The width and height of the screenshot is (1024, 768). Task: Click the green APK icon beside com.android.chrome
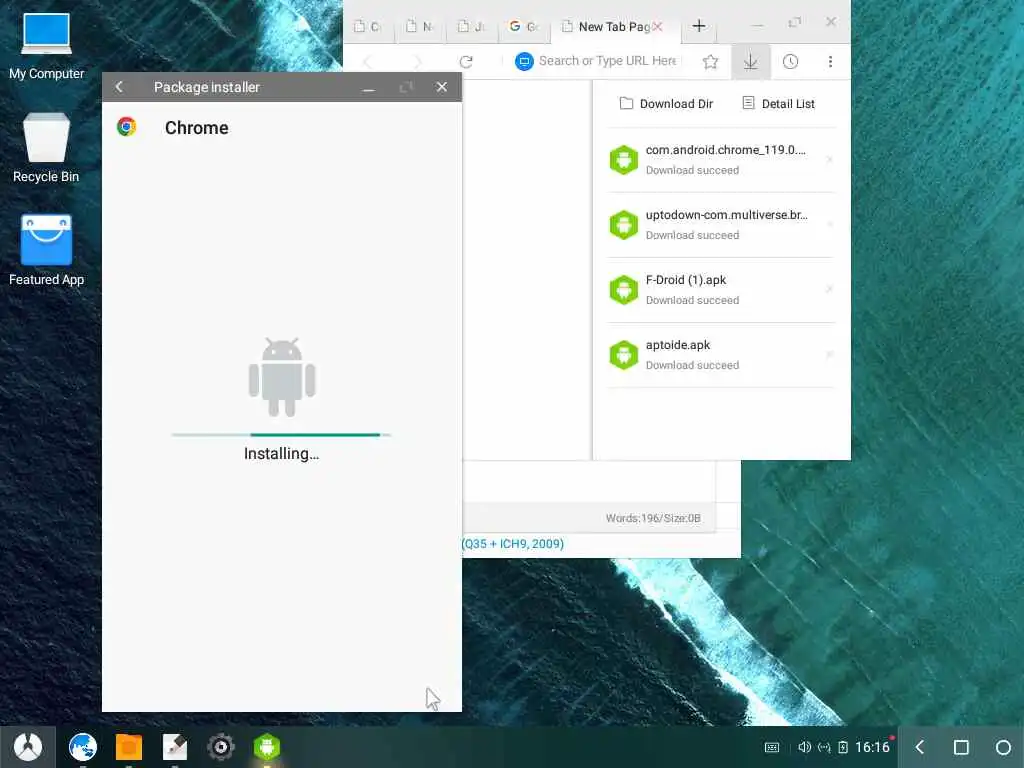624,159
